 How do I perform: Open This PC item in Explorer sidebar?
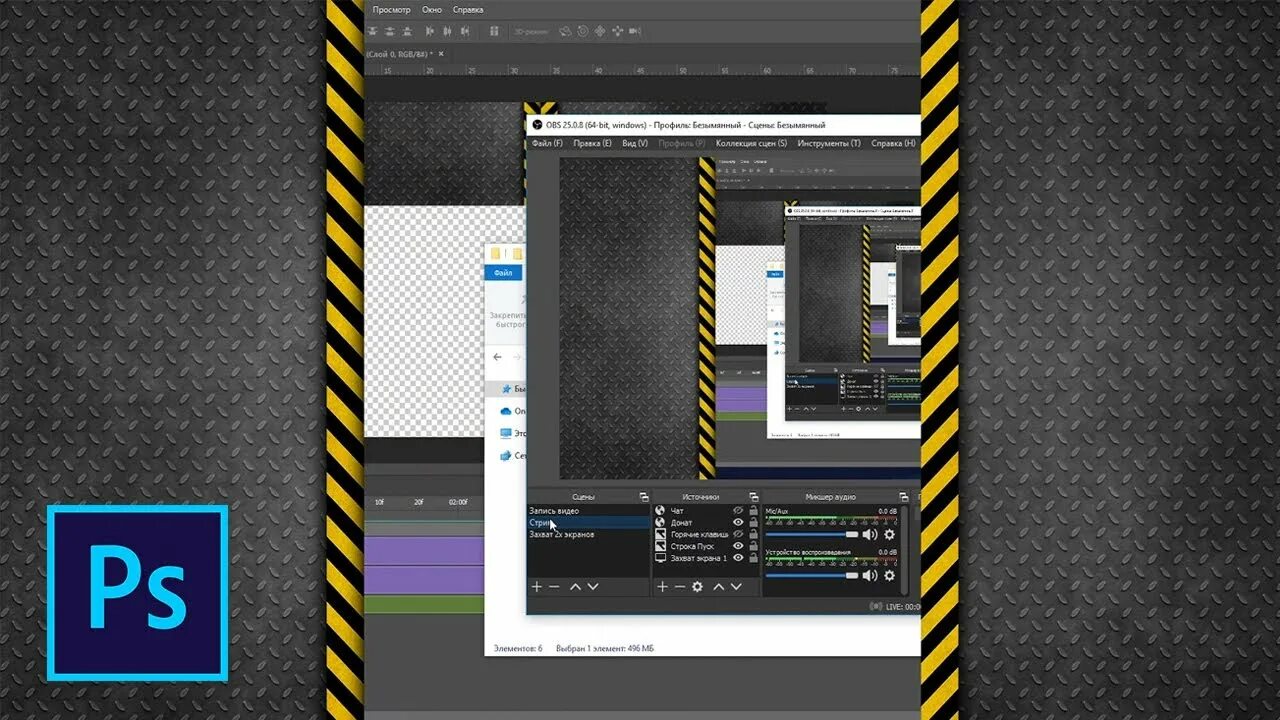[x=512, y=433]
